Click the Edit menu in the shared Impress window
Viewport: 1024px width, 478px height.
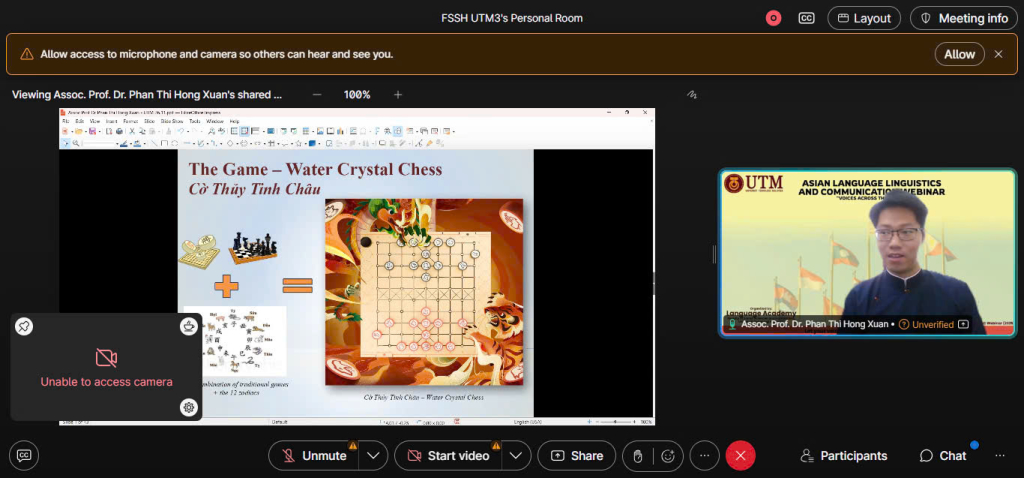click(80, 121)
